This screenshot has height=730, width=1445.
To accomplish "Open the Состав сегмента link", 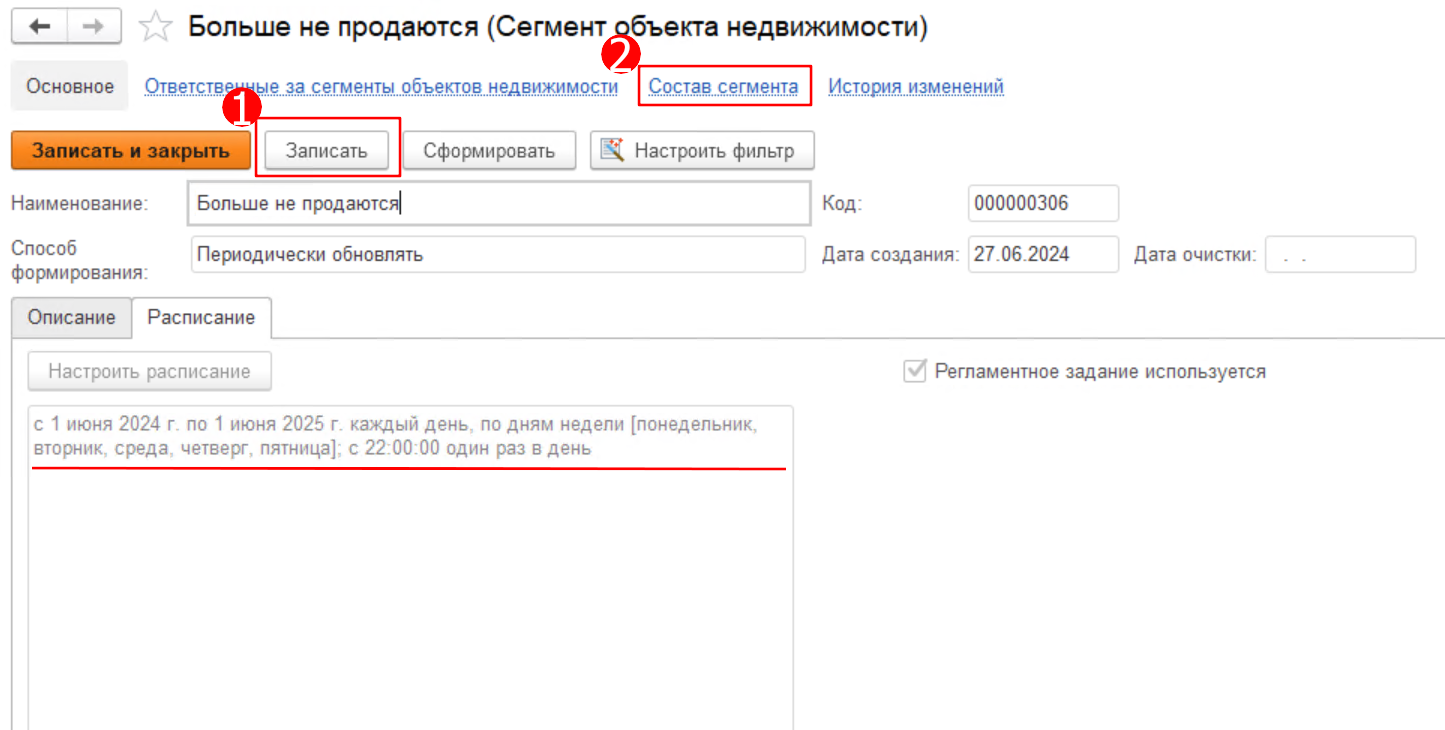I will coord(723,87).
